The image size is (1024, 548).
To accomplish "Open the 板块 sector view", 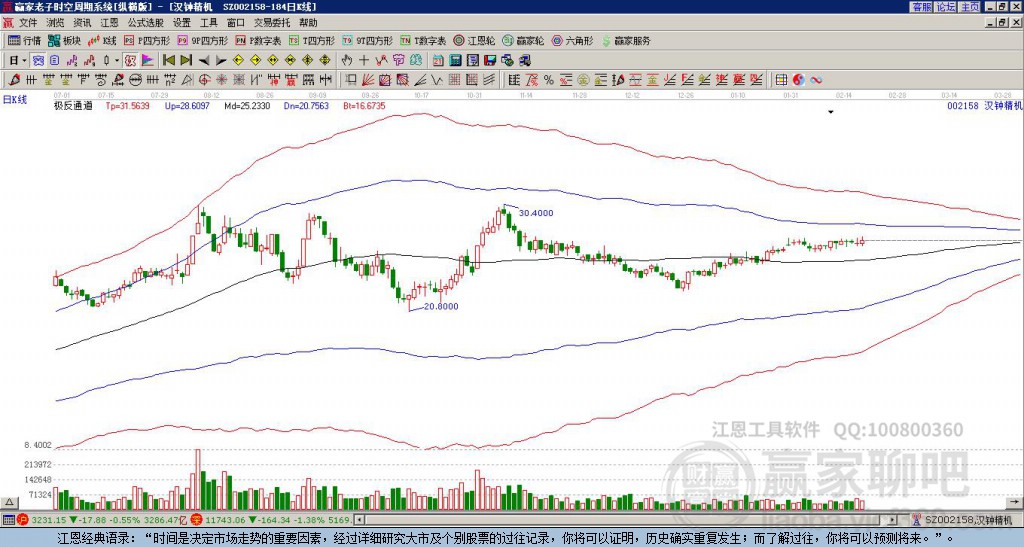I will 64,40.
